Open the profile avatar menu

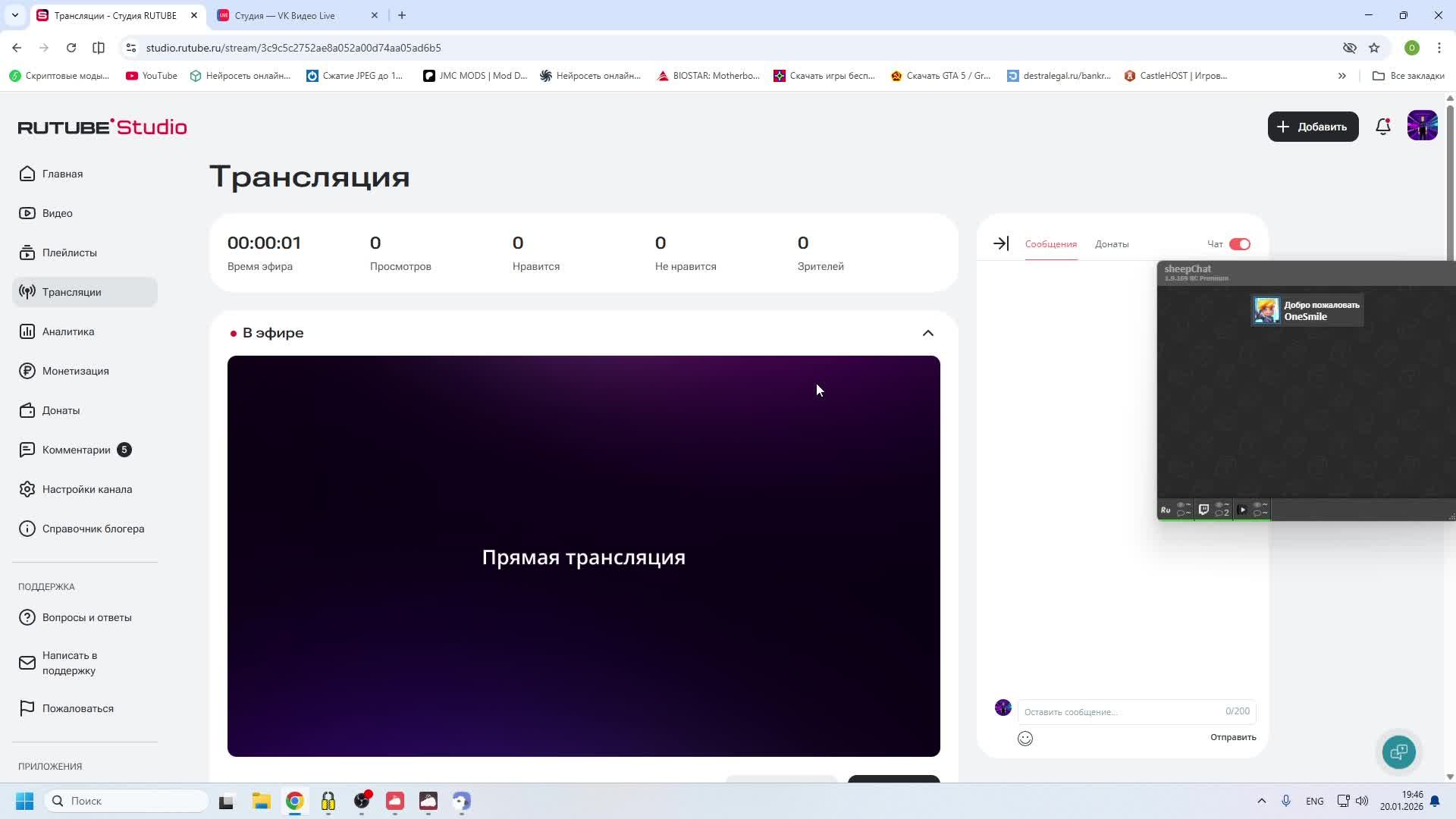pyautogui.click(x=1422, y=126)
